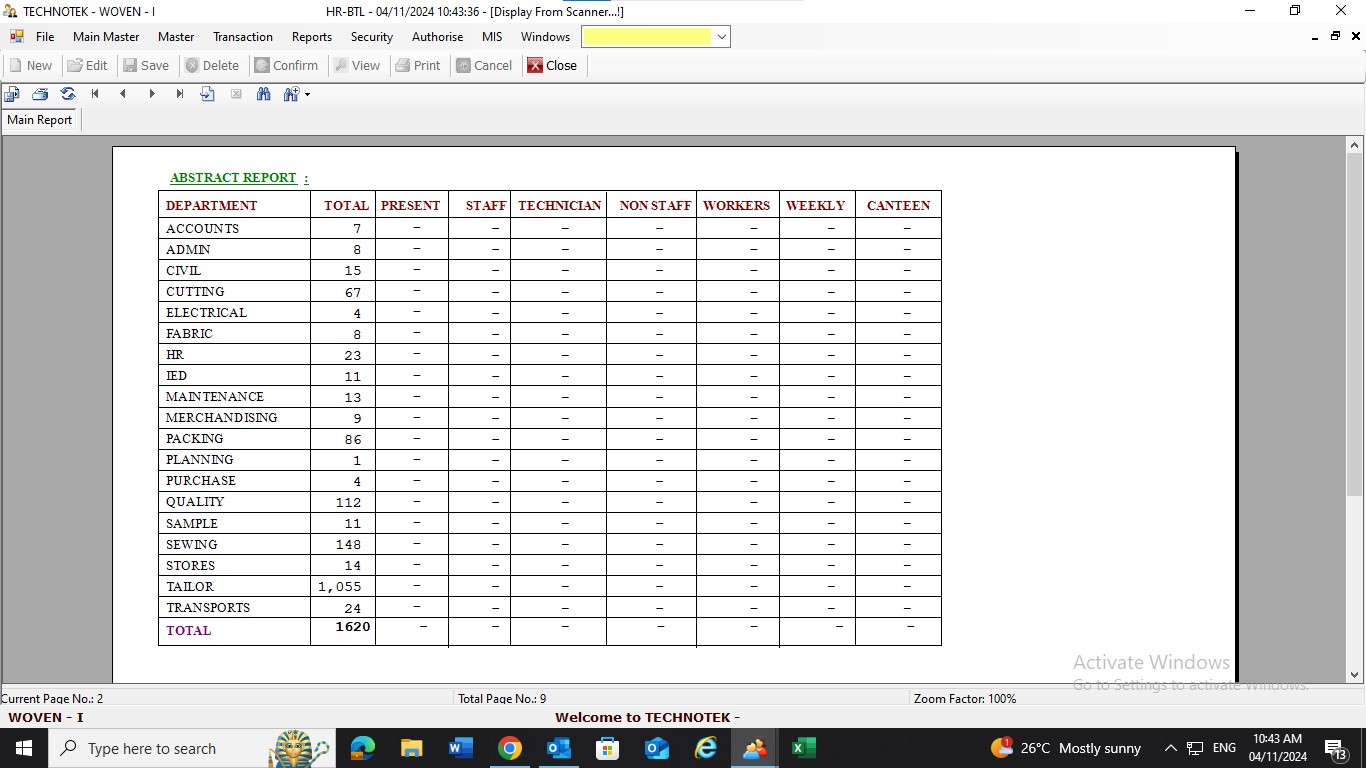Open the yellow combo box dropdown
Screen dimensions: 1366x768
click(721, 37)
